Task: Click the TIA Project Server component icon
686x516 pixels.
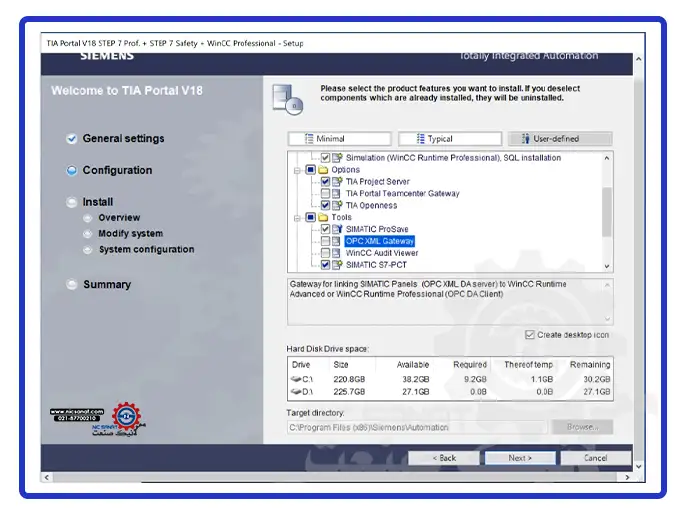Action: click(x=337, y=181)
